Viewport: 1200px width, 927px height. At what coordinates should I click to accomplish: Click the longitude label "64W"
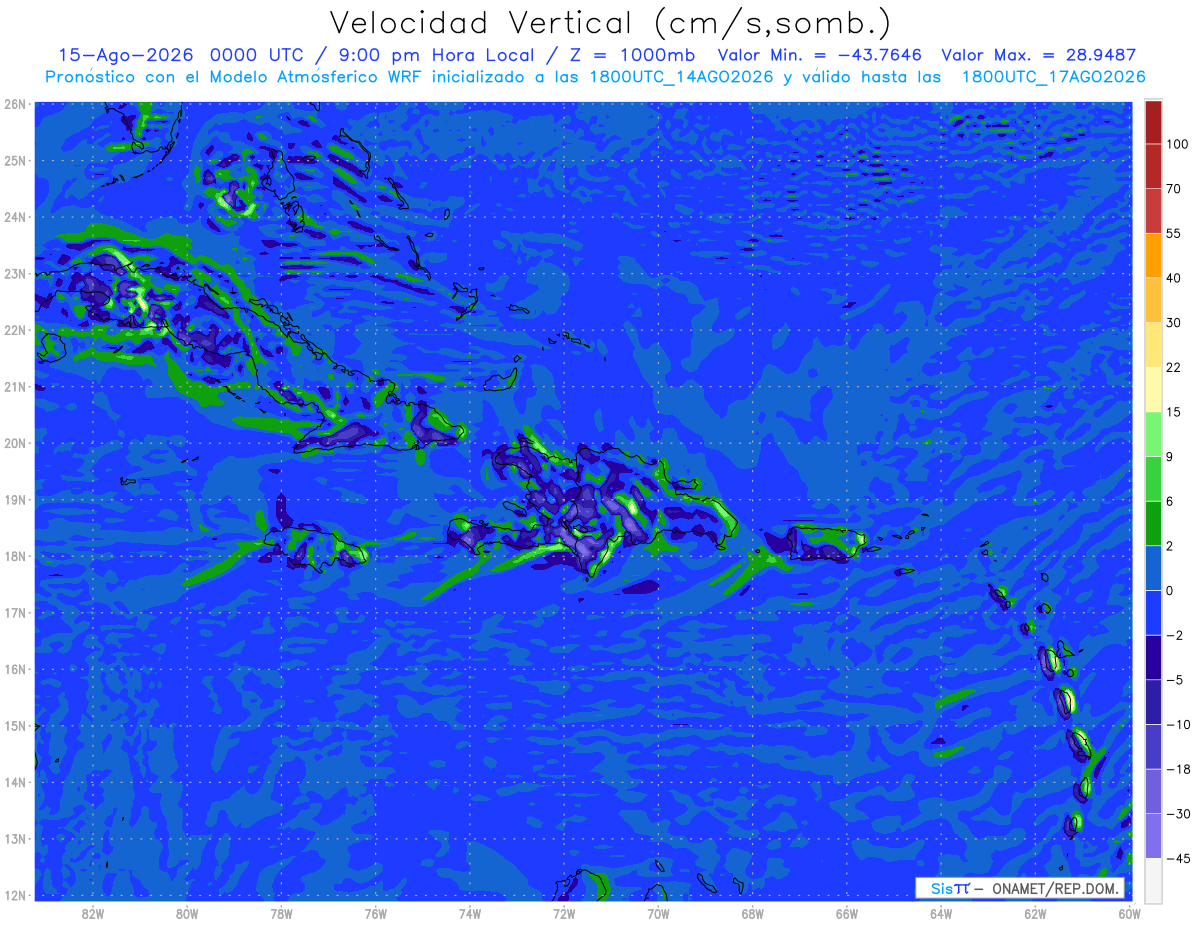pyautogui.click(x=941, y=913)
